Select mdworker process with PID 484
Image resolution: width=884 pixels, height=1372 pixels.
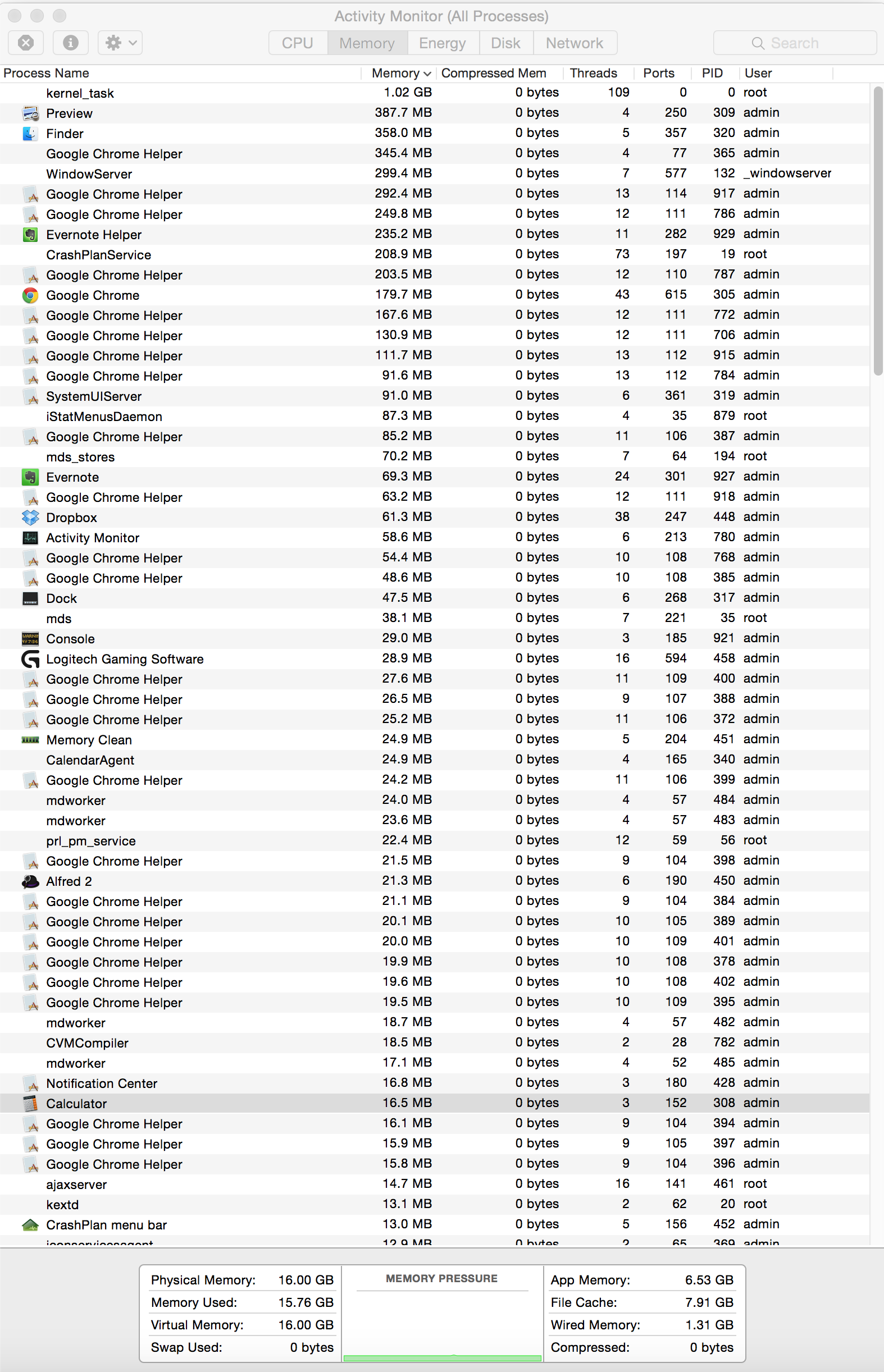pyautogui.click(x=76, y=801)
